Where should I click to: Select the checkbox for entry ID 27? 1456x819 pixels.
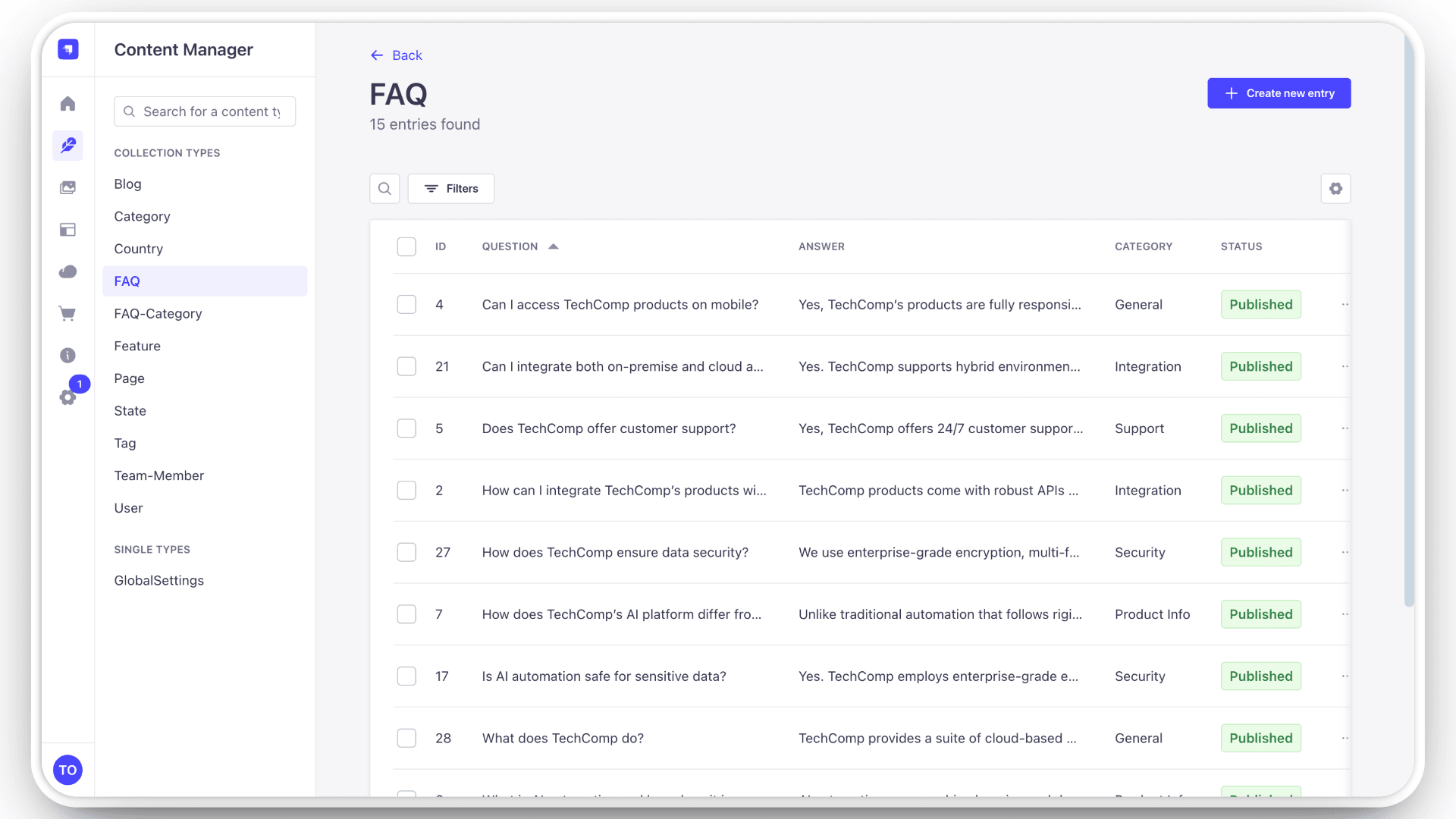(406, 553)
